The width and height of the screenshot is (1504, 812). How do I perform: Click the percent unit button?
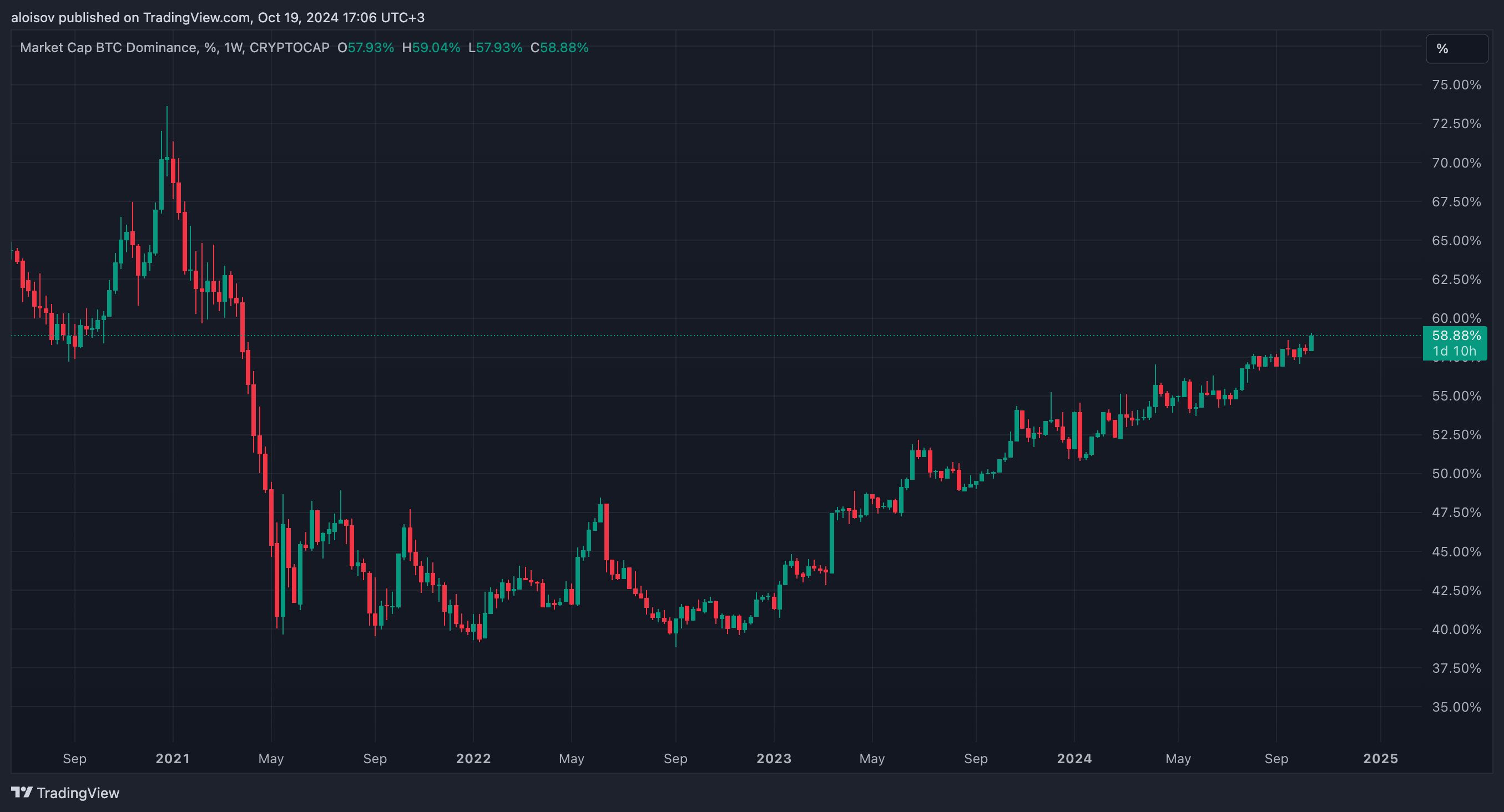(1456, 48)
